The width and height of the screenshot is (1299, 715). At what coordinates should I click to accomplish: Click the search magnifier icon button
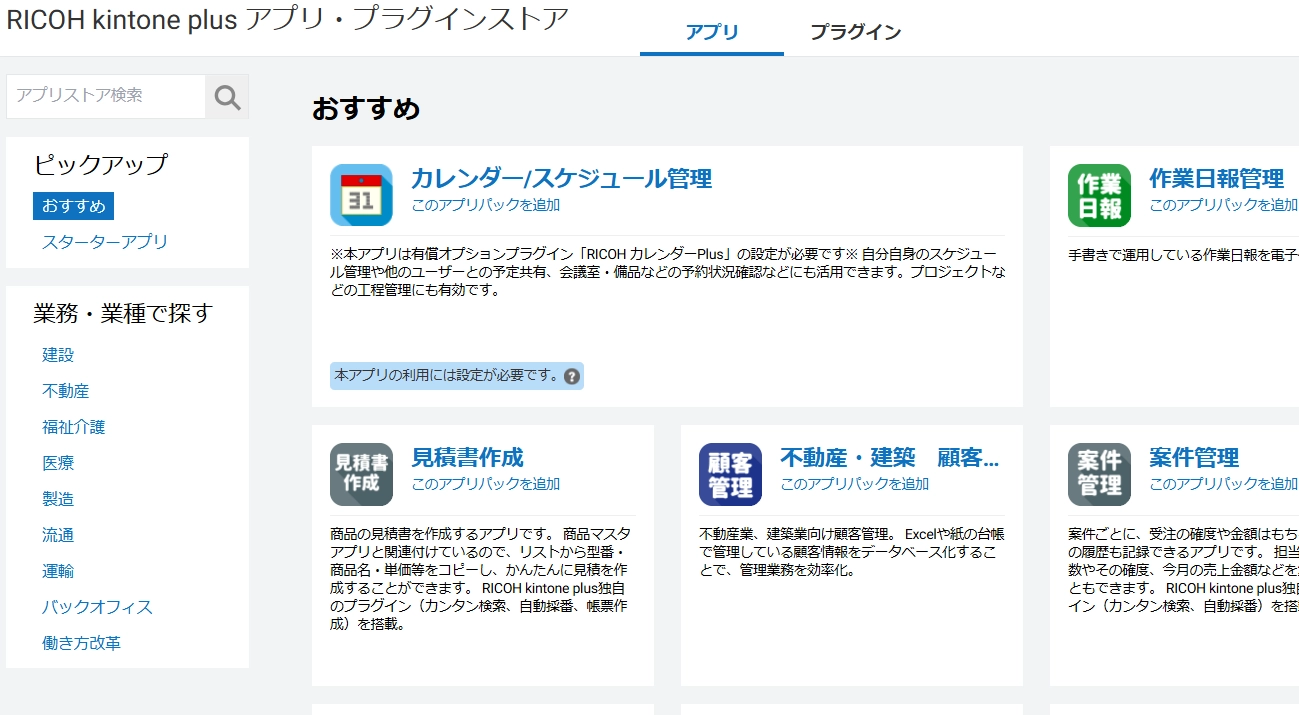pyautogui.click(x=227, y=97)
